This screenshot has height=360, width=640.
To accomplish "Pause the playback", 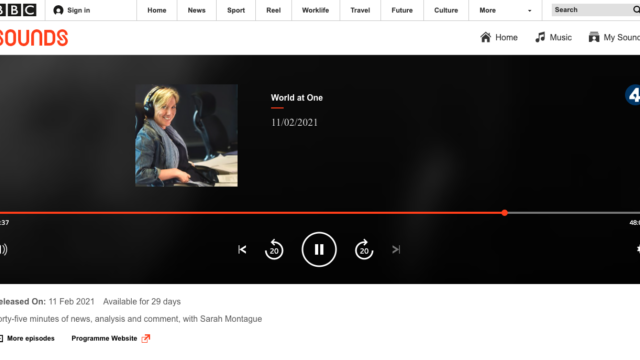I will tap(319, 249).
